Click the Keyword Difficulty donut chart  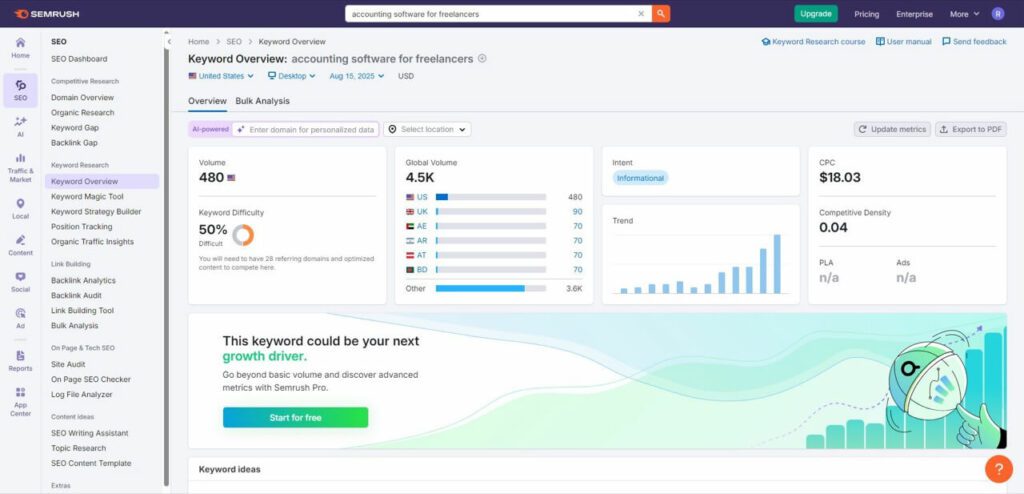(x=243, y=235)
